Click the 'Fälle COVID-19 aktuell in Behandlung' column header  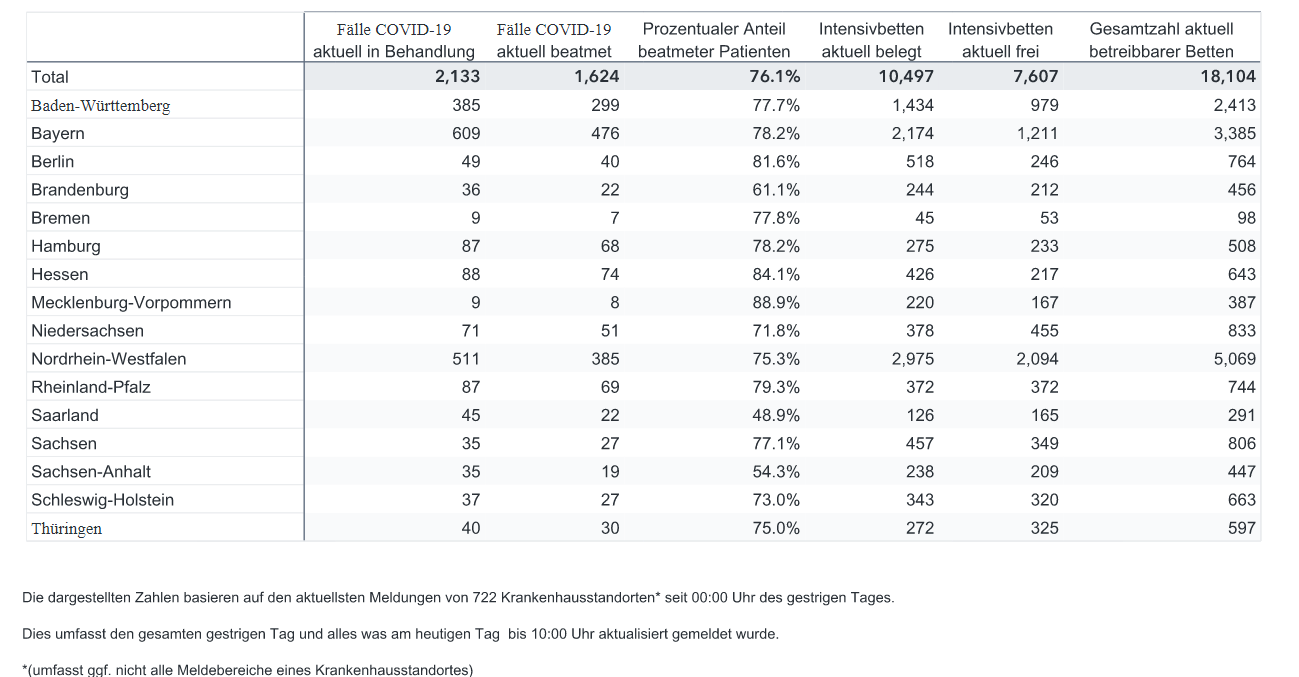394,40
